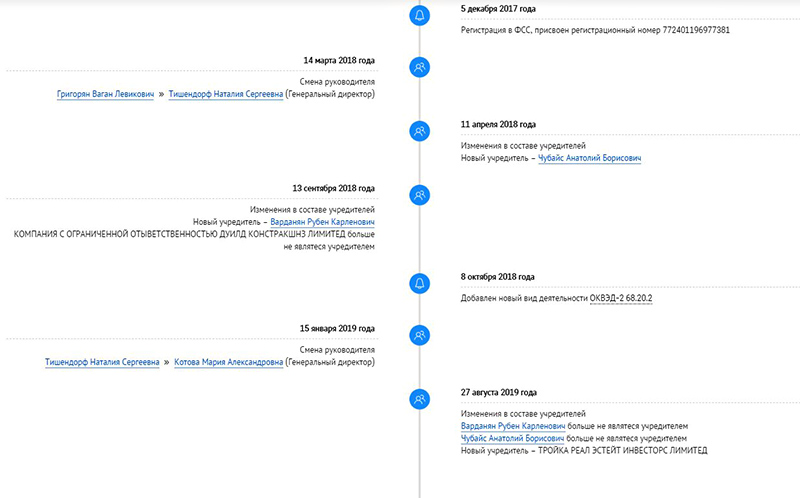Open Чубайс Анатолий Борисович listed as new founder
This screenshot has width=800, height=498.
click(x=589, y=158)
